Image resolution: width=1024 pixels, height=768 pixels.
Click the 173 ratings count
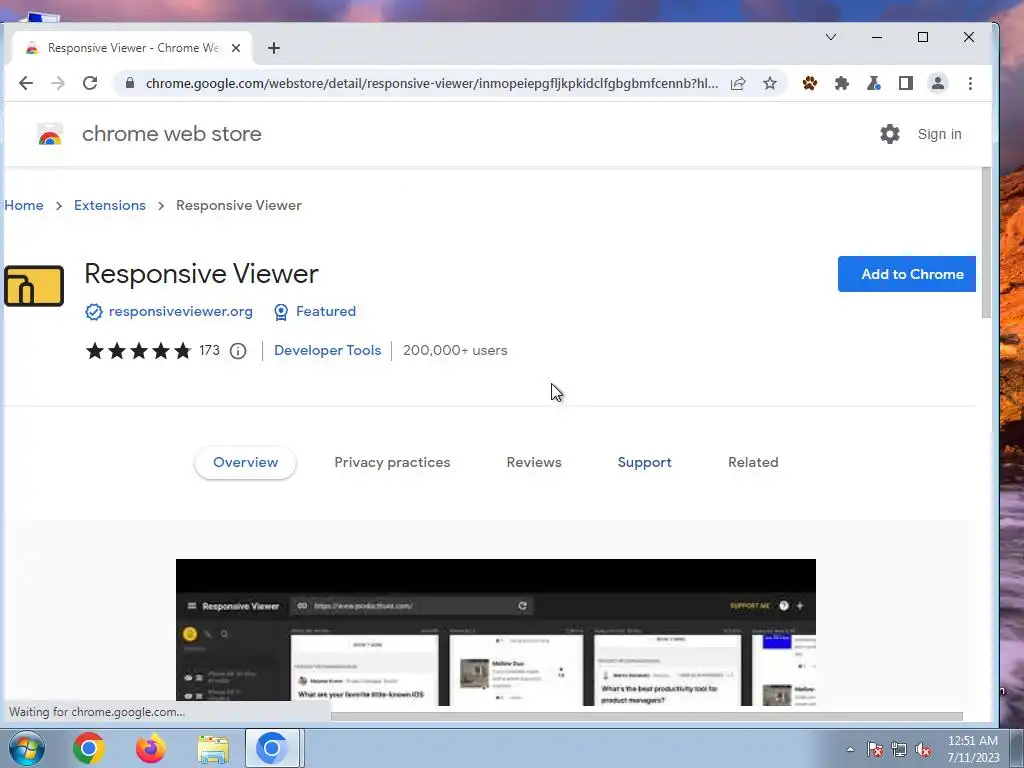coord(209,351)
